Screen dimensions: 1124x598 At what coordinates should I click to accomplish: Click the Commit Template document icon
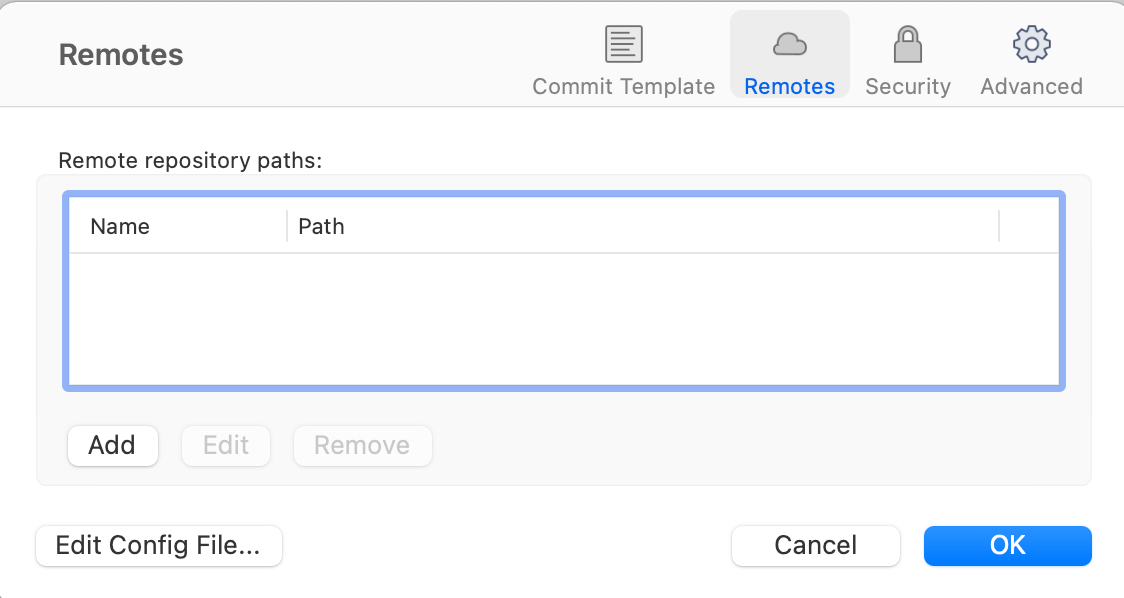(623, 45)
